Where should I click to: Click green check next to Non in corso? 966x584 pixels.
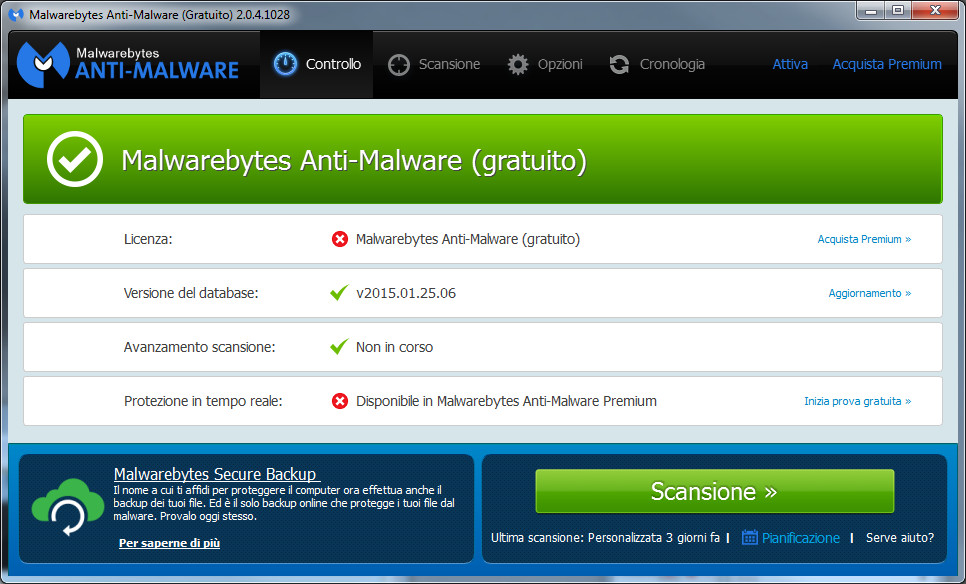(x=339, y=347)
